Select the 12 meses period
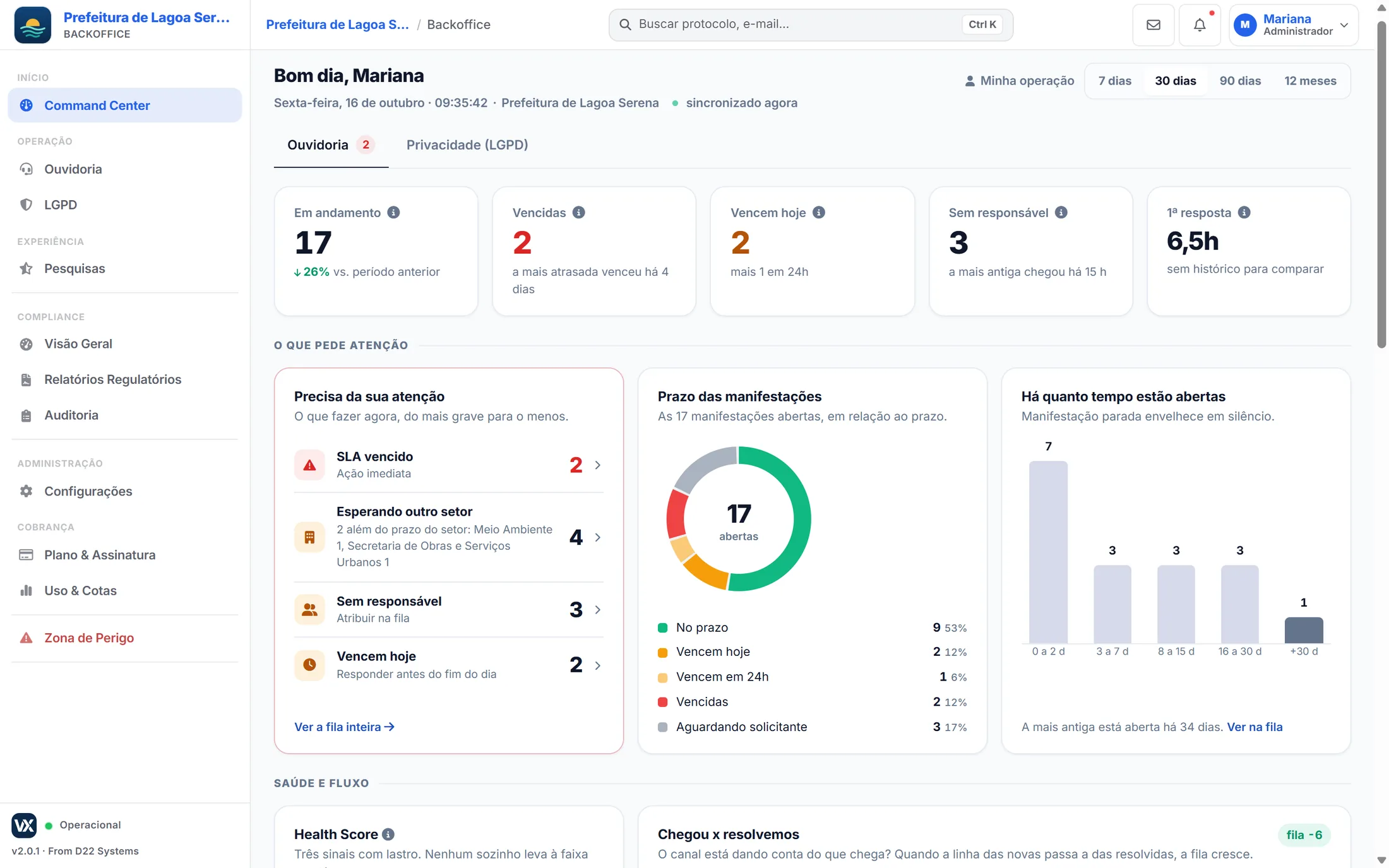Viewport: 1389px width, 868px height. click(x=1310, y=81)
